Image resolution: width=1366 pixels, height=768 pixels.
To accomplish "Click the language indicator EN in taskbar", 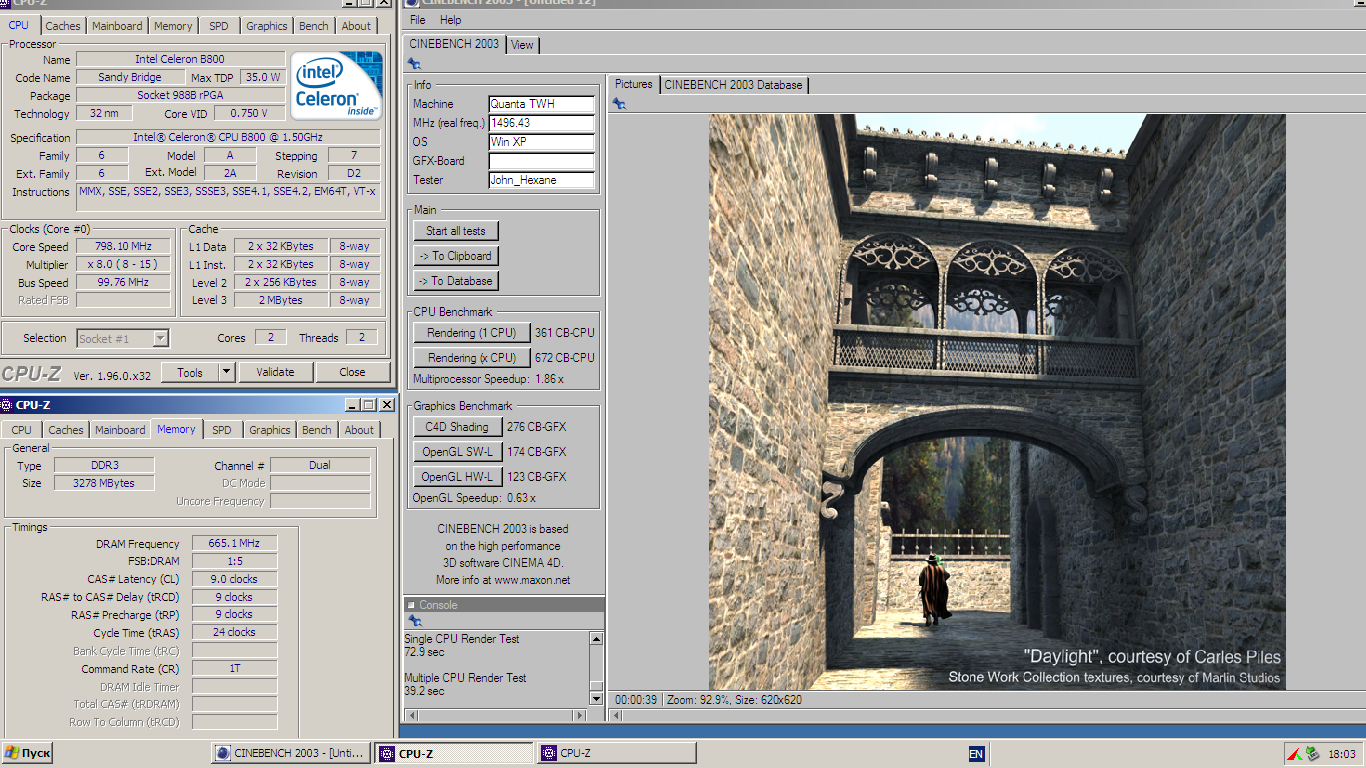I will tap(977, 754).
